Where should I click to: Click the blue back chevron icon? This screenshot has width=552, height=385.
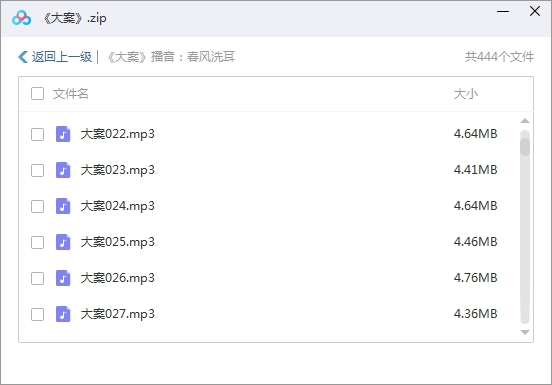(x=23, y=57)
